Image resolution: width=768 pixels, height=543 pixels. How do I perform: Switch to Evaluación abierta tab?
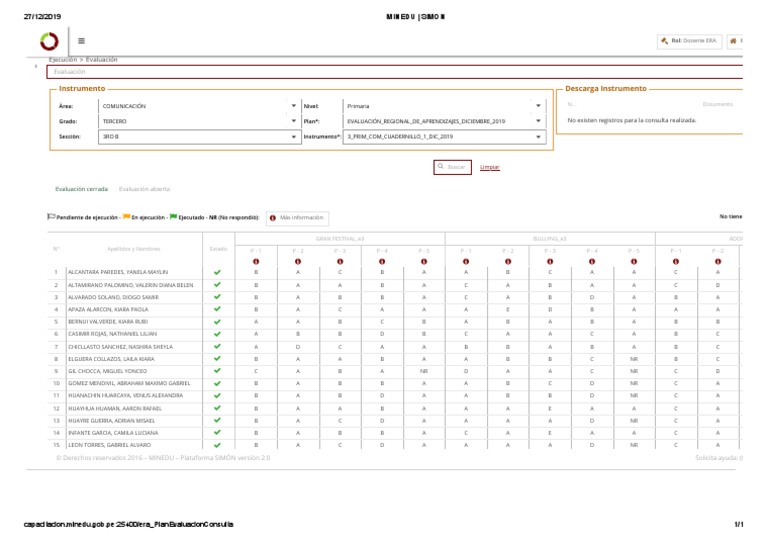coord(144,188)
